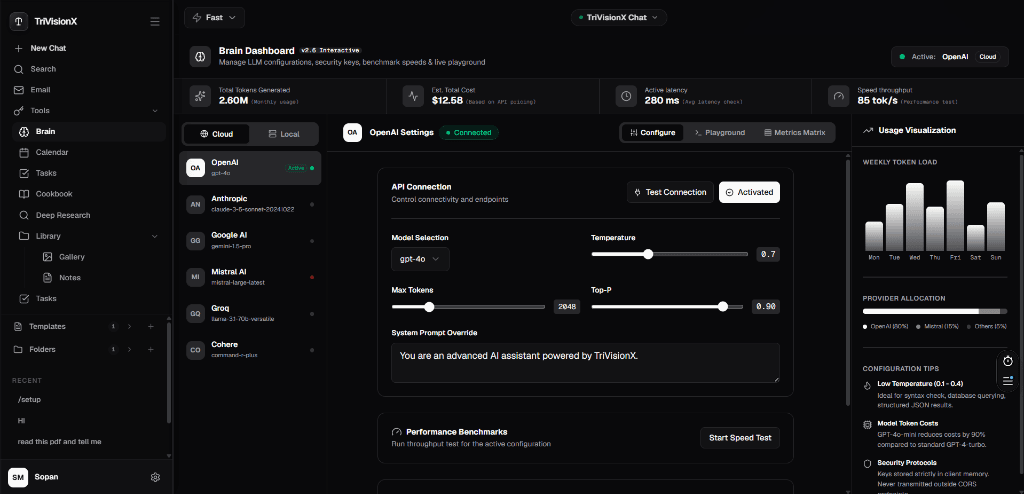Viewport: 1024px width, 494px height.
Task: Add a new template with plus icon
Action: [150, 326]
